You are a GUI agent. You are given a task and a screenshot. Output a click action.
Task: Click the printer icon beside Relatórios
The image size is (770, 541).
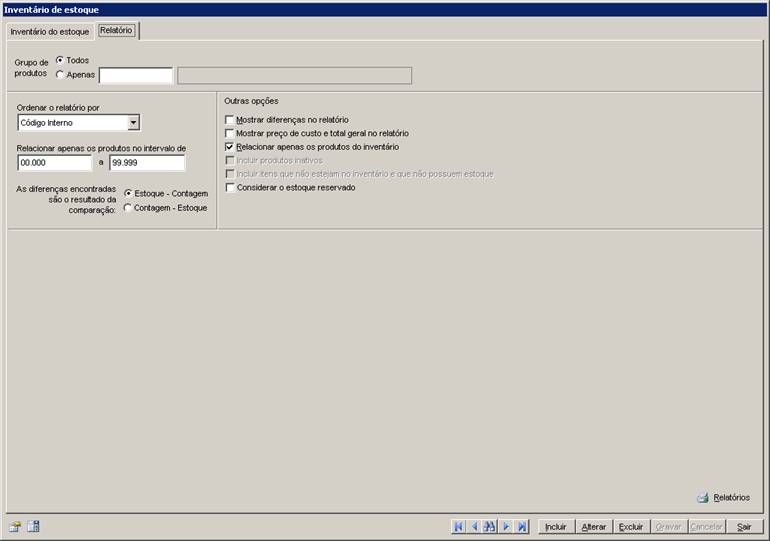(703, 498)
